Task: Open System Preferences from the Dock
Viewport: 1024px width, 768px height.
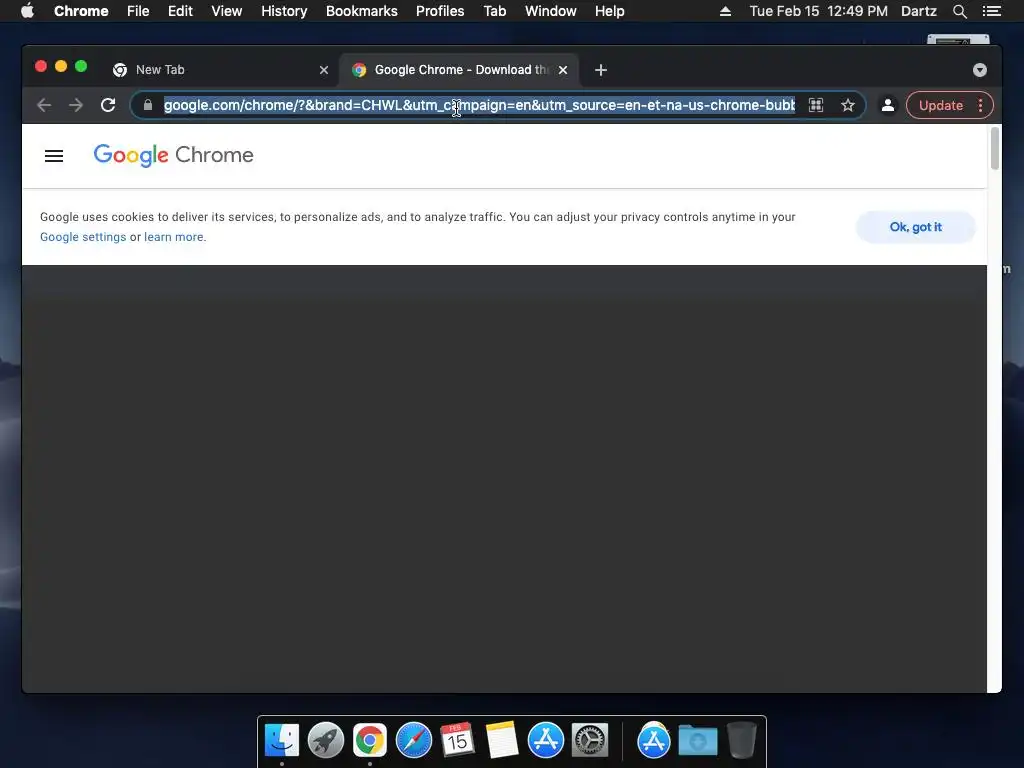Action: click(x=590, y=740)
